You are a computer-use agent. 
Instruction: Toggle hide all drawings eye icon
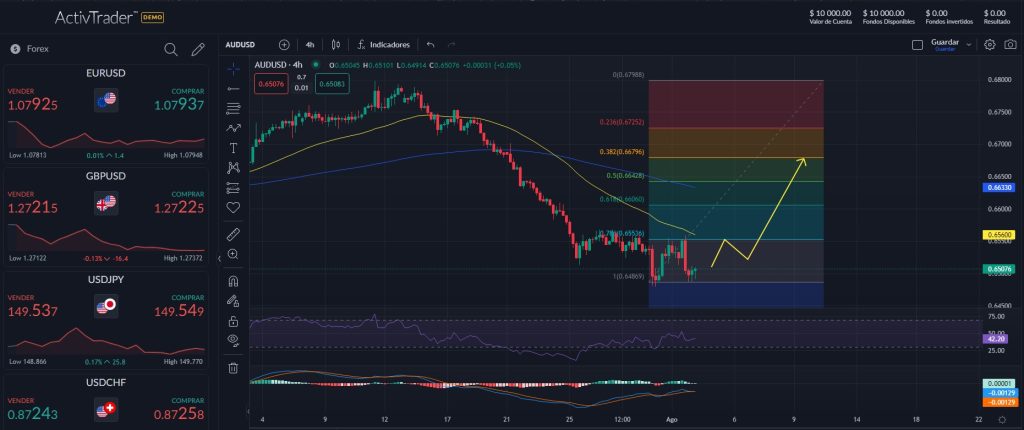click(x=233, y=341)
